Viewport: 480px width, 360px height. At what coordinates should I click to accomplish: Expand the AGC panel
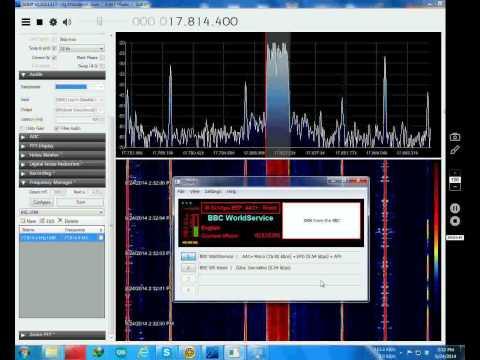pyautogui.click(x=62, y=137)
